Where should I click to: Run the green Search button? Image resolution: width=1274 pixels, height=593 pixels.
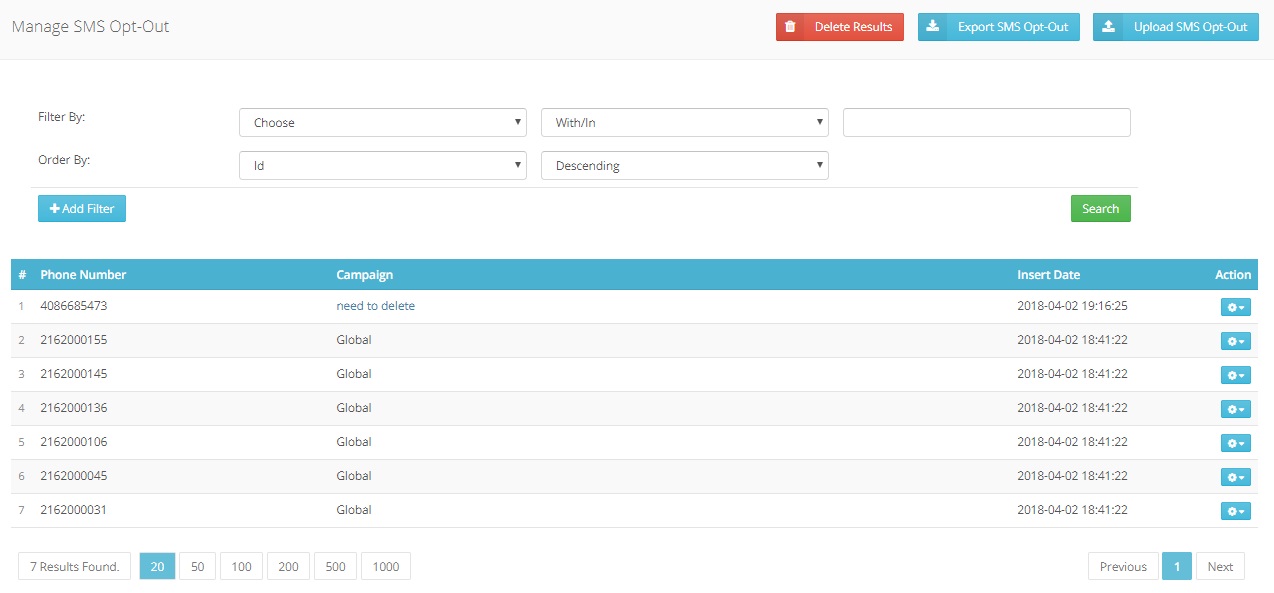[x=1100, y=209]
